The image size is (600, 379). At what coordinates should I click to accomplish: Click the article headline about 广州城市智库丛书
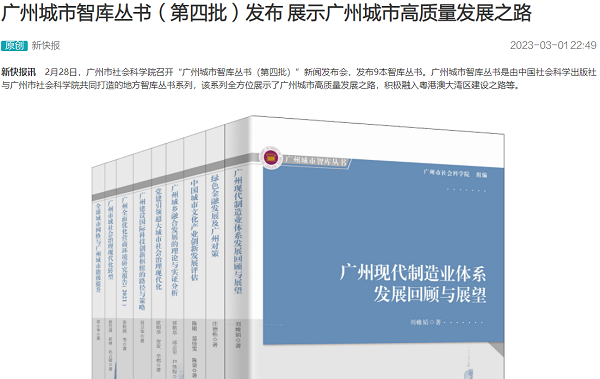tap(267, 13)
